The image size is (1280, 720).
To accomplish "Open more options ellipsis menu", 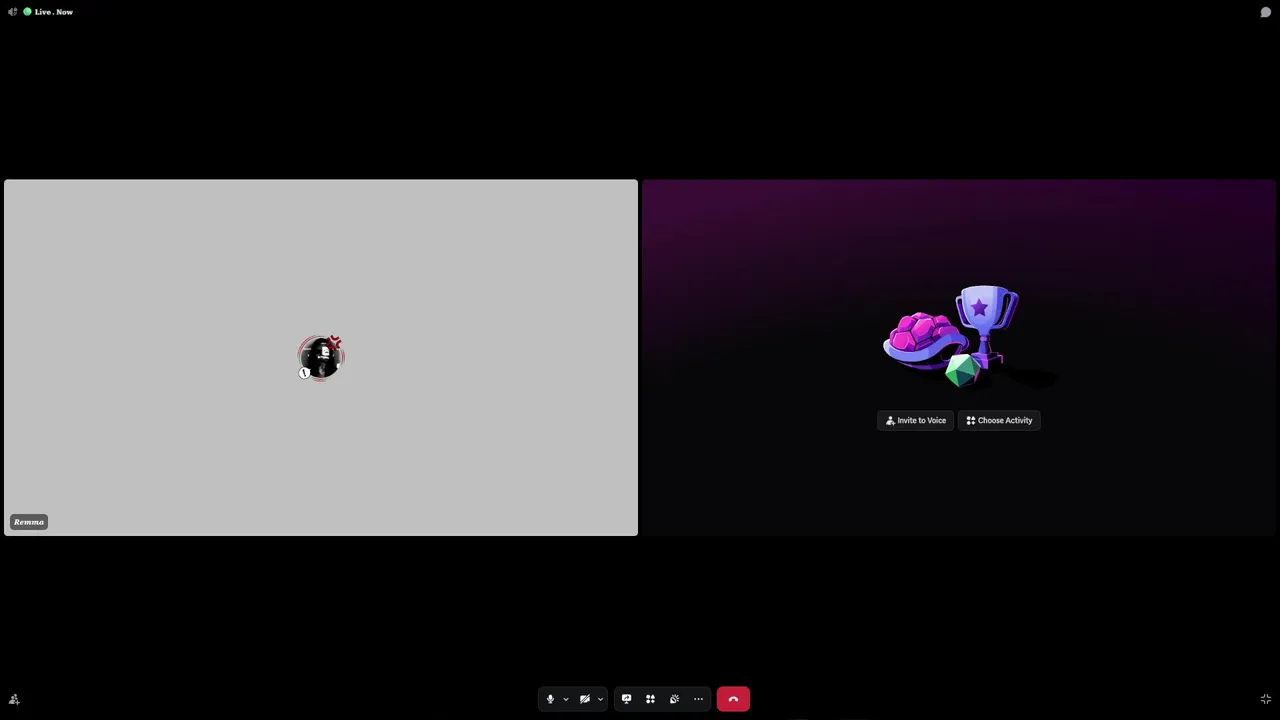I will pos(698,699).
